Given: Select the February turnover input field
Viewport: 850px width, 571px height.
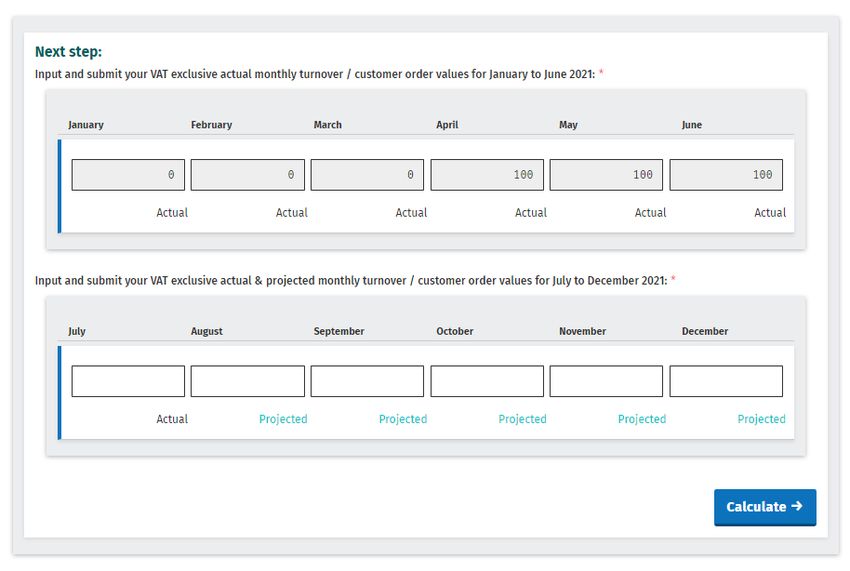Looking at the screenshot, I should 248,175.
